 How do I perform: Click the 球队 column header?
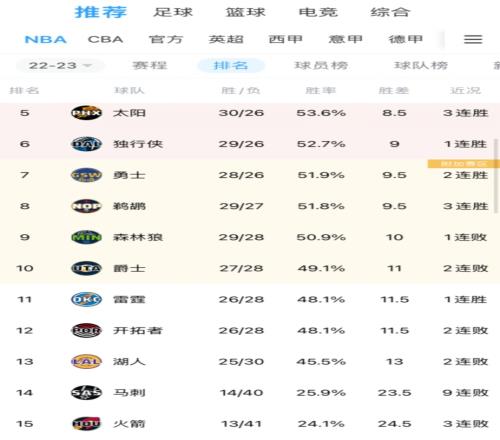coord(129,90)
